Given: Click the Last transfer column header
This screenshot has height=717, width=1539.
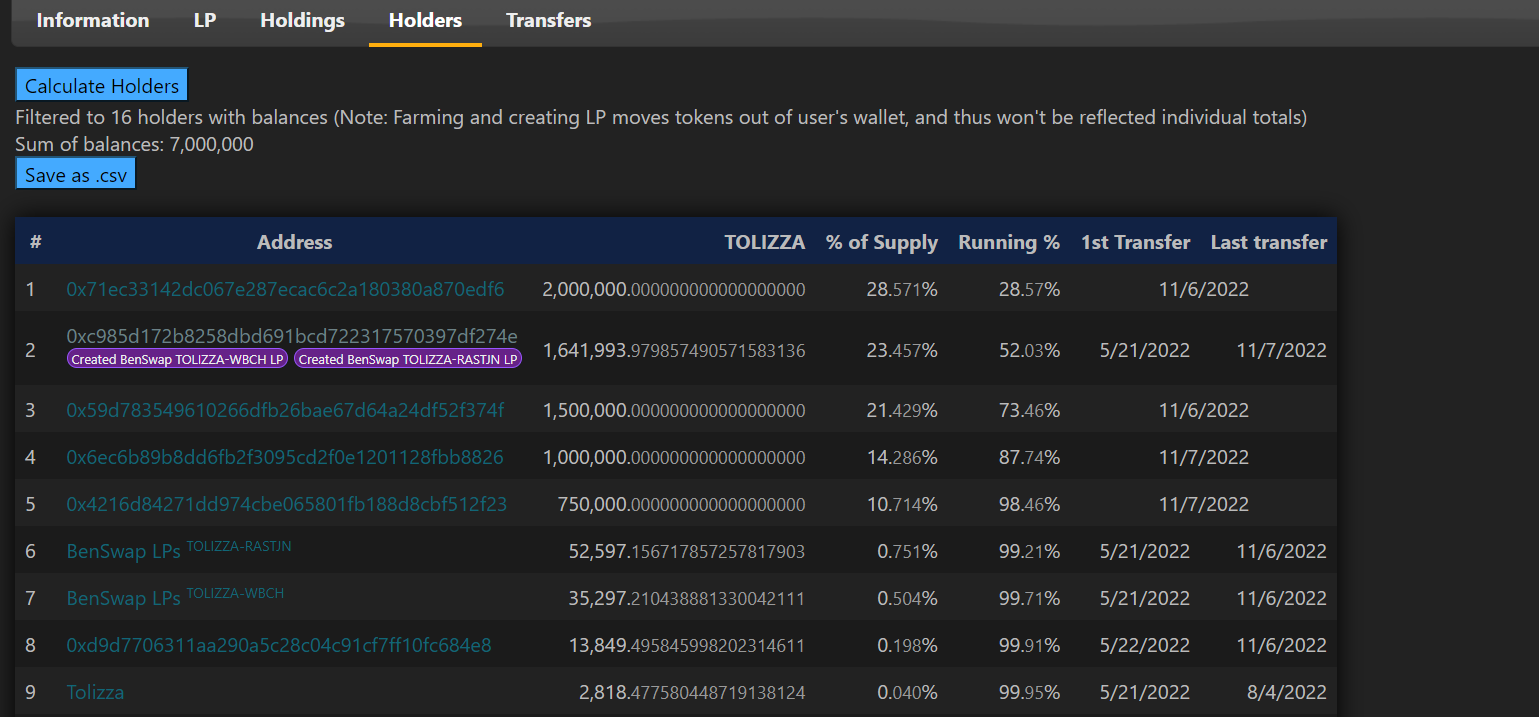Looking at the screenshot, I should click(x=1269, y=242).
